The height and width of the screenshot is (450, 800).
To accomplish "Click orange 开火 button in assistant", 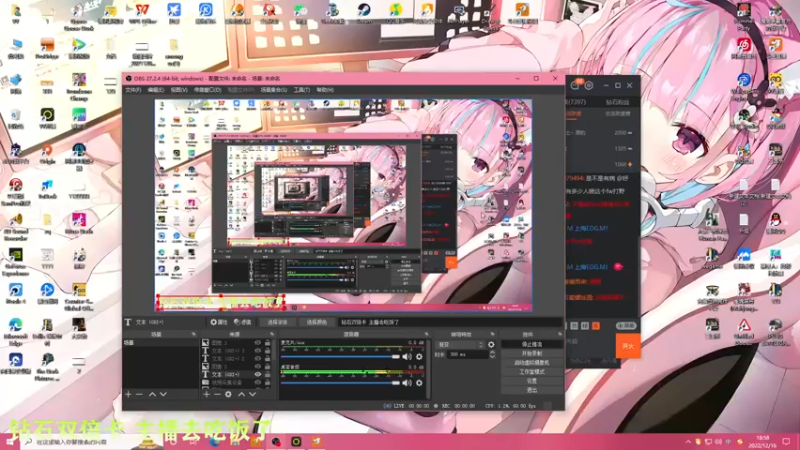I will (x=628, y=346).
